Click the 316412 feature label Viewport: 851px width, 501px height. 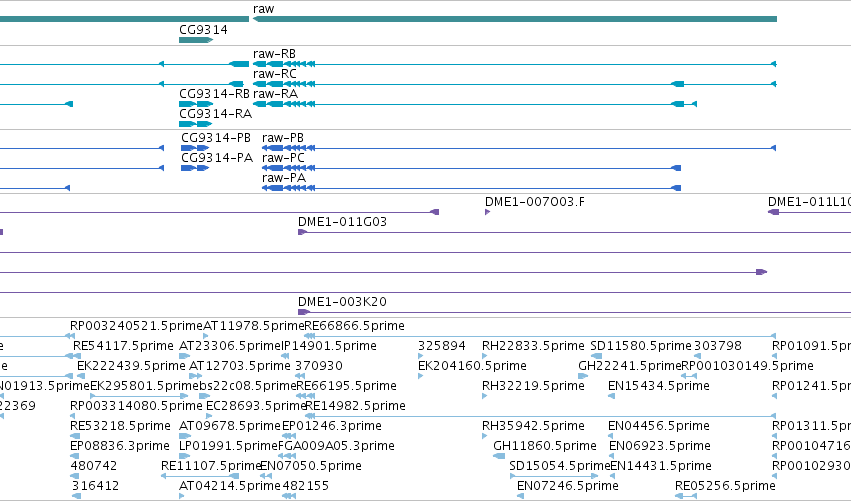tap(95, 486)
